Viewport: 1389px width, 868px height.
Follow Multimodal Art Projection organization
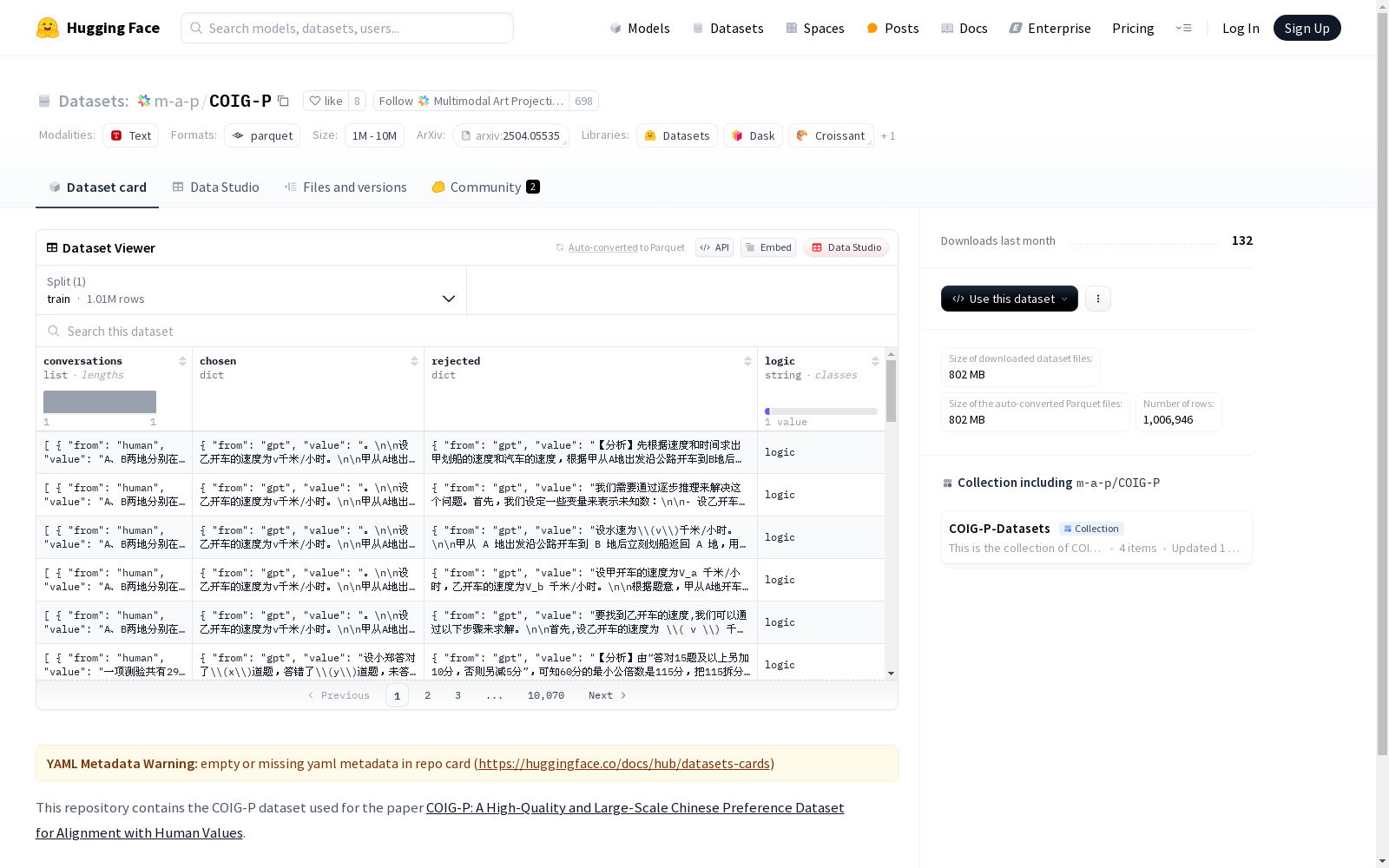tap(471, 101)
